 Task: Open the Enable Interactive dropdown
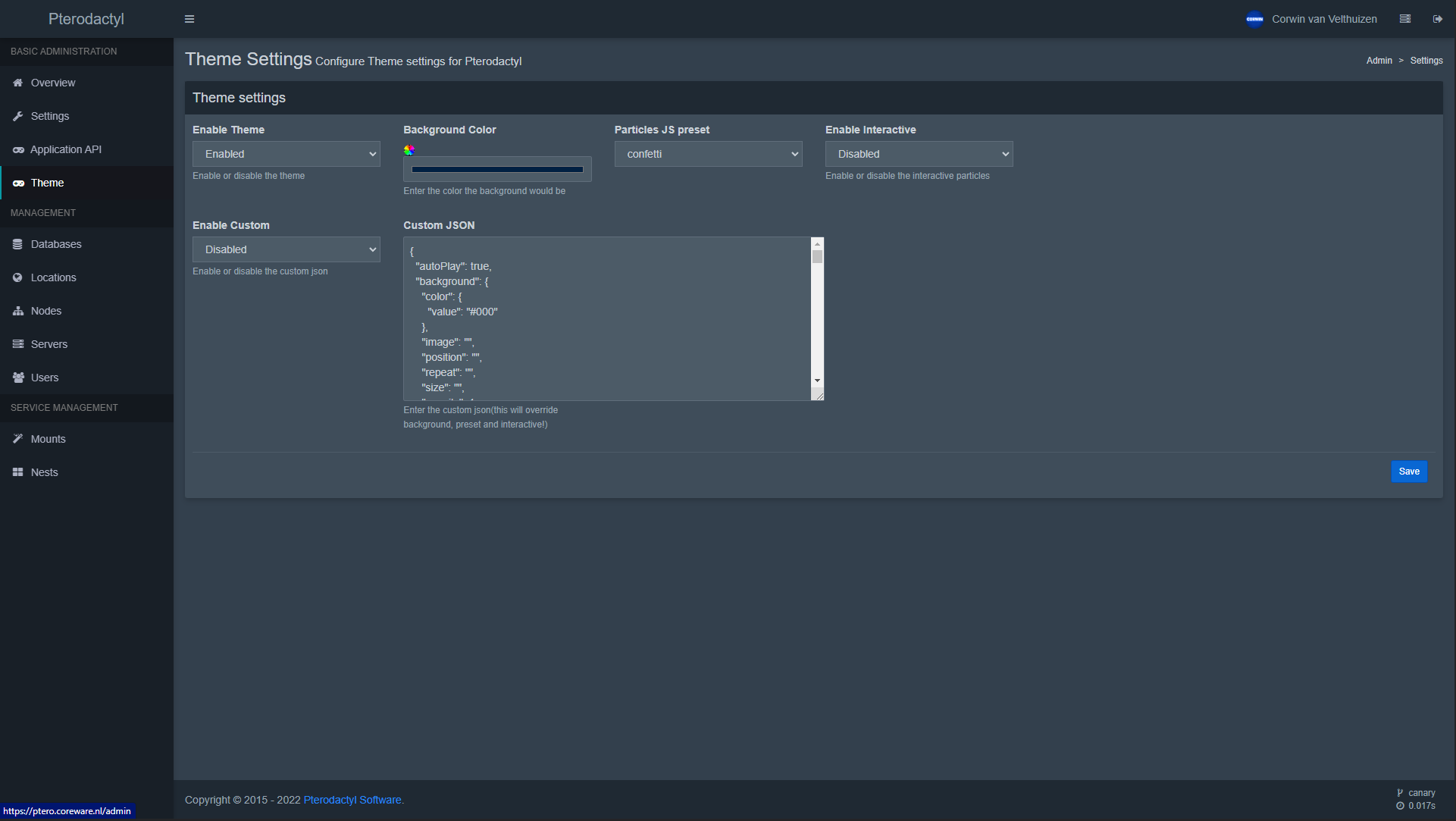coord(919,154)
